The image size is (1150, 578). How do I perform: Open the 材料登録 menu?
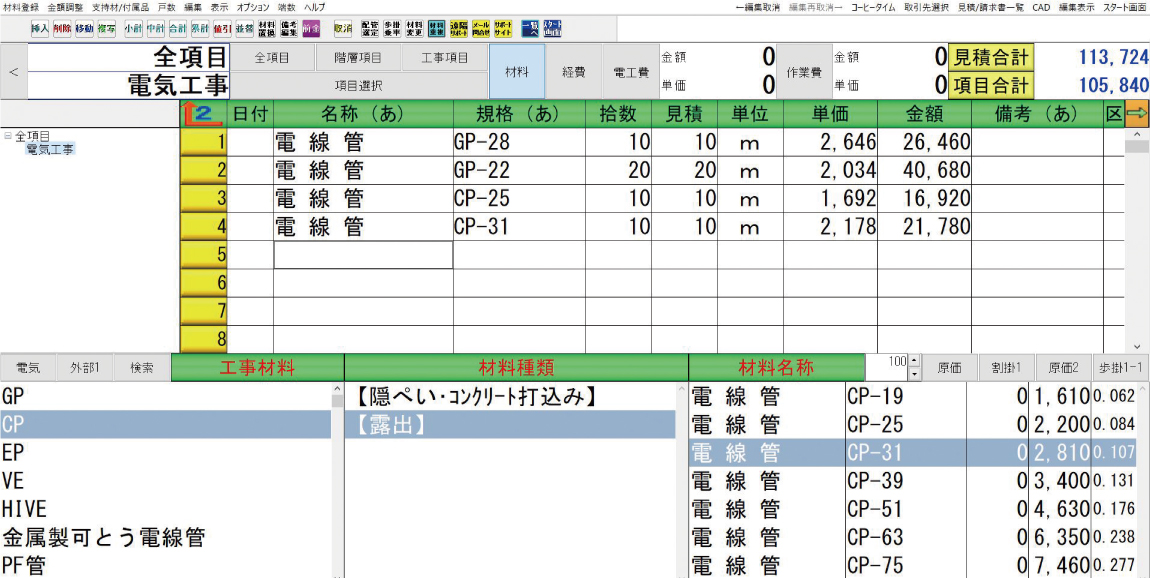click(21, 7)
